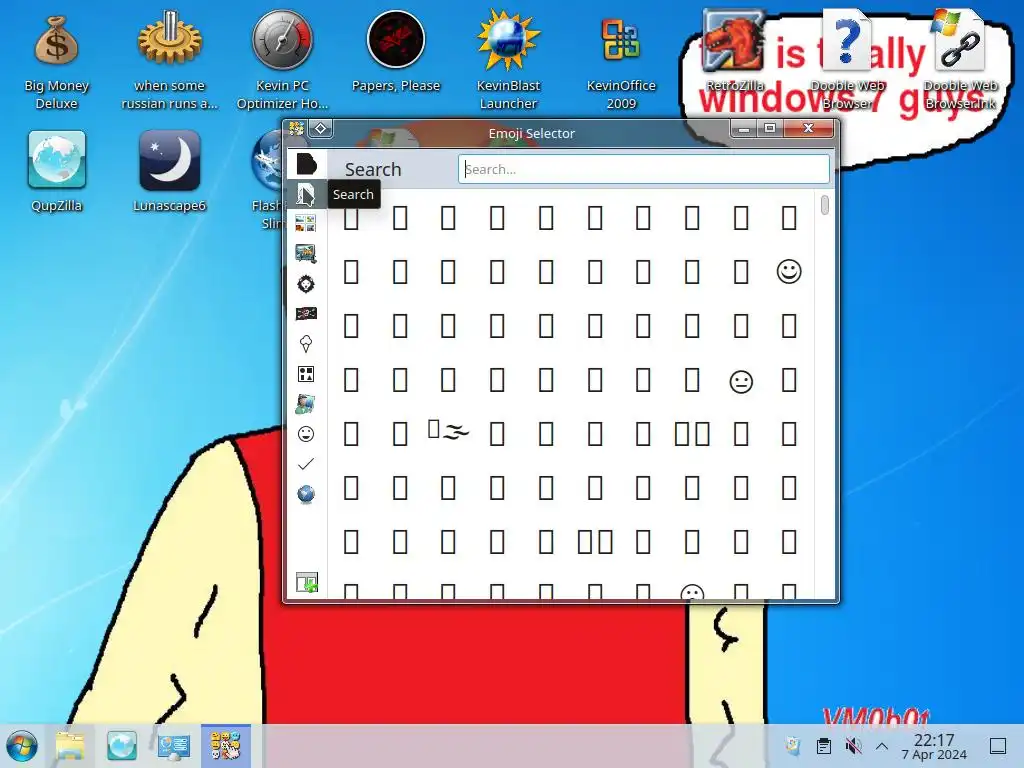Image resolution: width=1024 pixels, height=768 pixels.
Task: Open the file manager from the taskbar
Action: [x=70, y=746]
